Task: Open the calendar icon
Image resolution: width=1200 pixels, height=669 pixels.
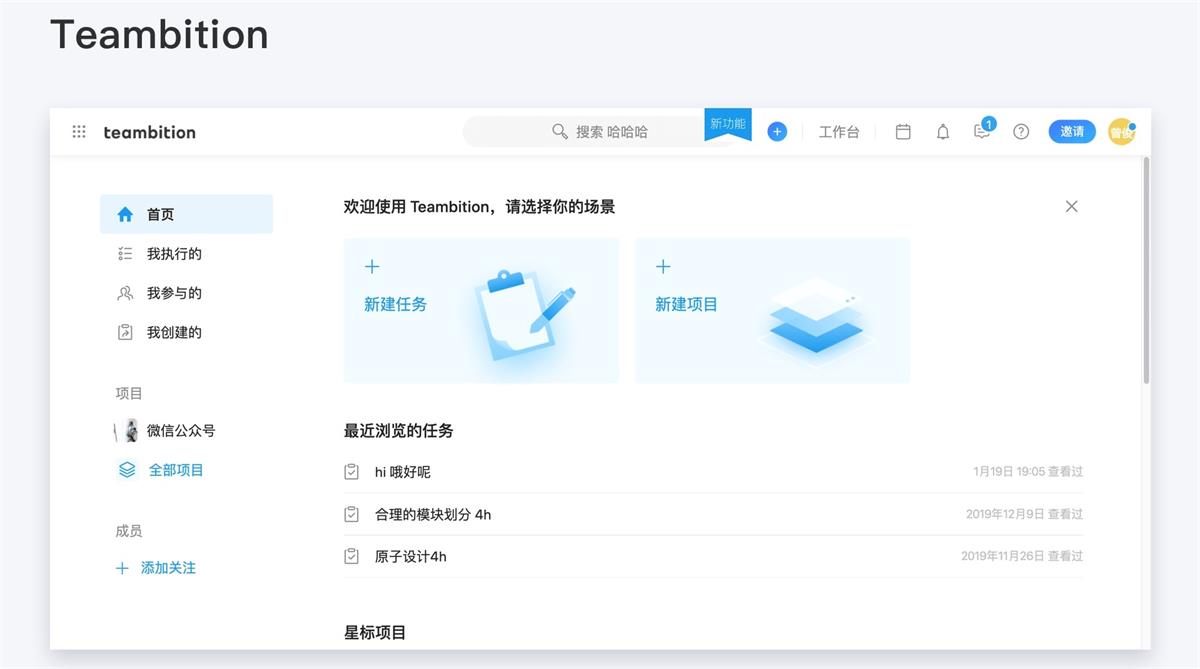Action: coord(903,132)
